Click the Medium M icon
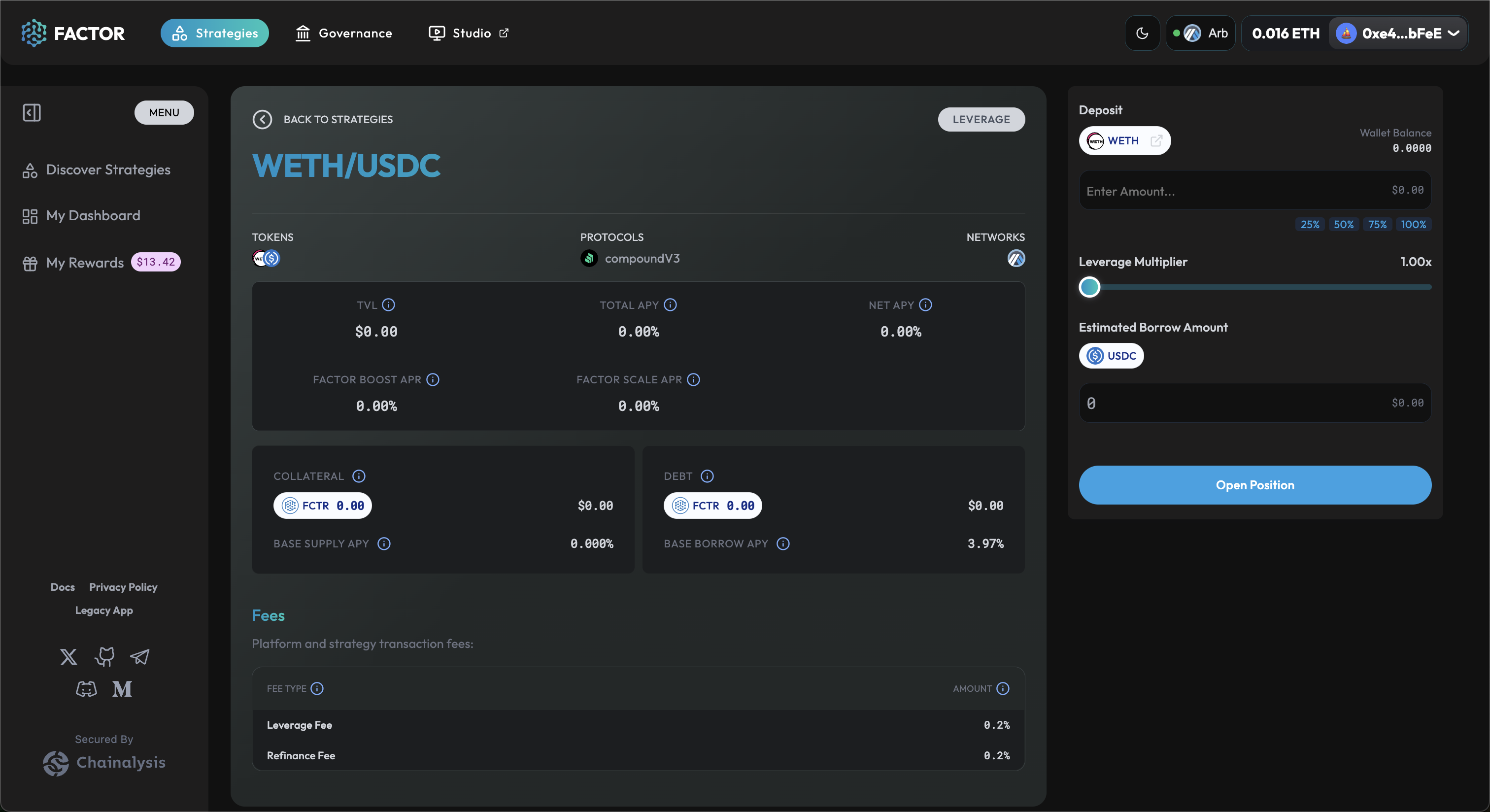 pyautogui.click(x=122, y=689)
